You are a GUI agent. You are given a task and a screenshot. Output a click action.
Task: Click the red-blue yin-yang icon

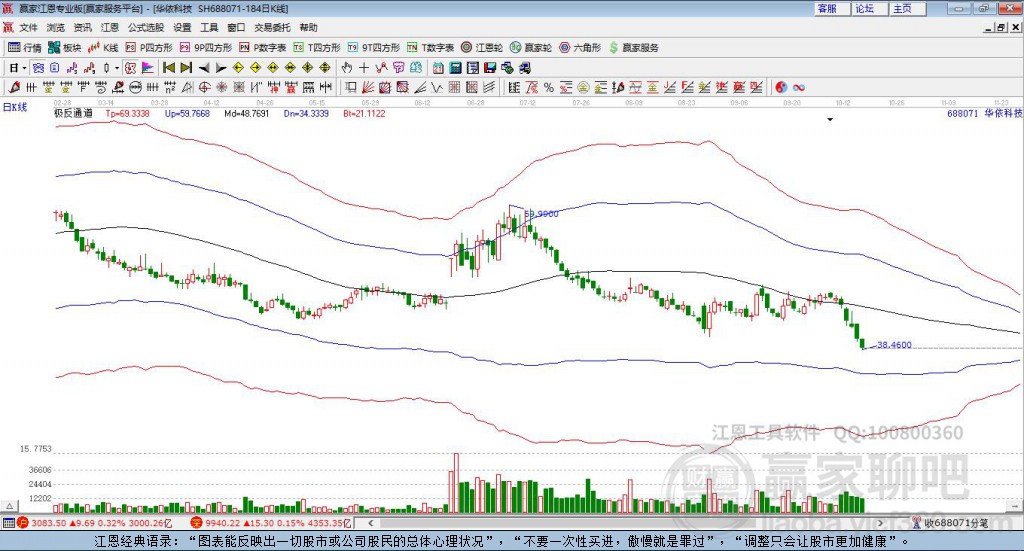(781, 87)
